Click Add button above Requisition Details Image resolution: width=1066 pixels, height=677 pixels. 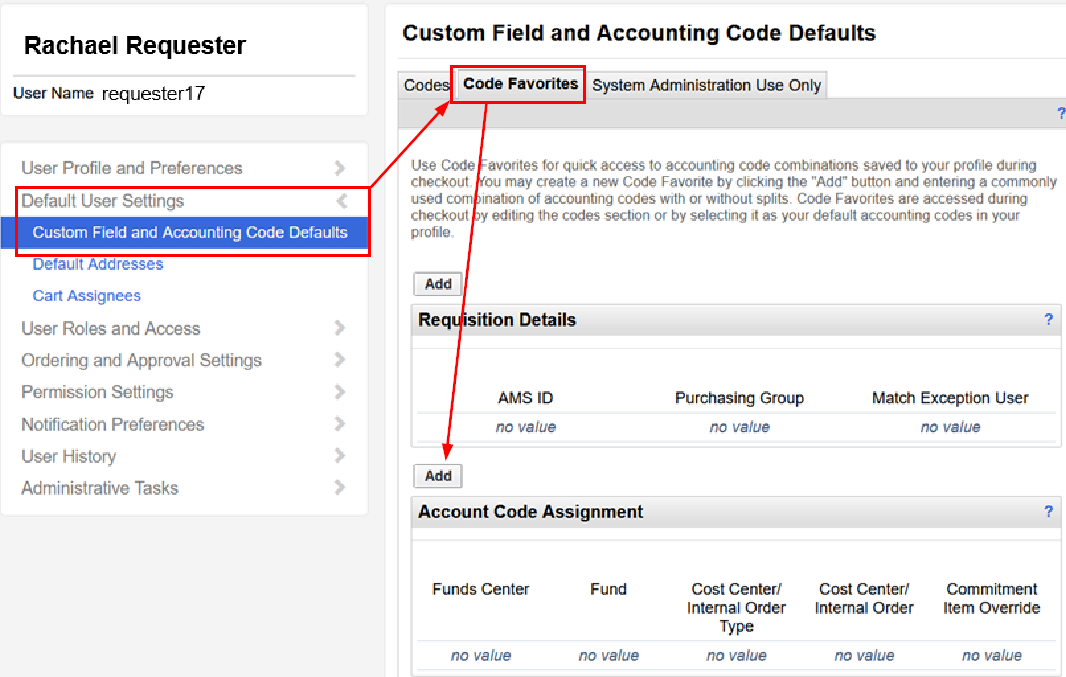438,284
